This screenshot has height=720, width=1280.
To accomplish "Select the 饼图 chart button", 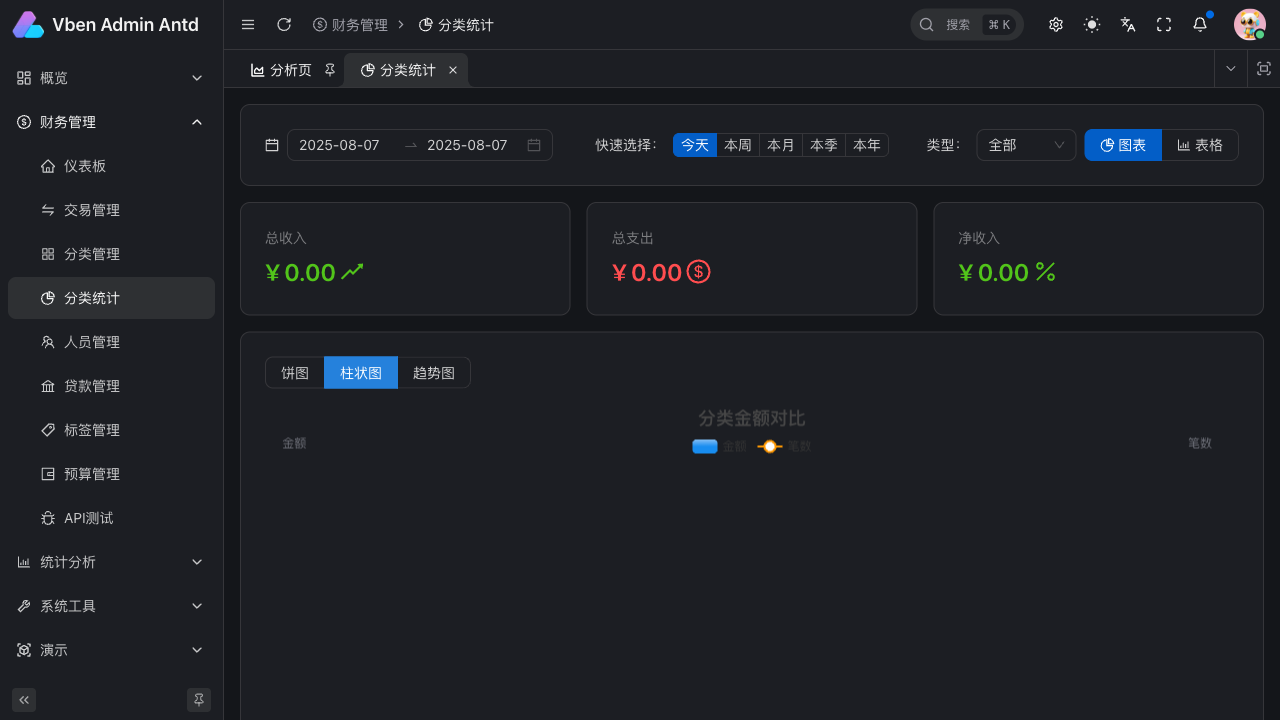I will point(295,373).
